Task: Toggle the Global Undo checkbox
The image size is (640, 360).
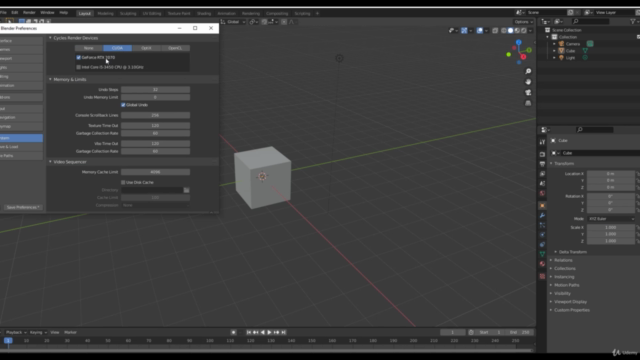Action: [123, 105]
